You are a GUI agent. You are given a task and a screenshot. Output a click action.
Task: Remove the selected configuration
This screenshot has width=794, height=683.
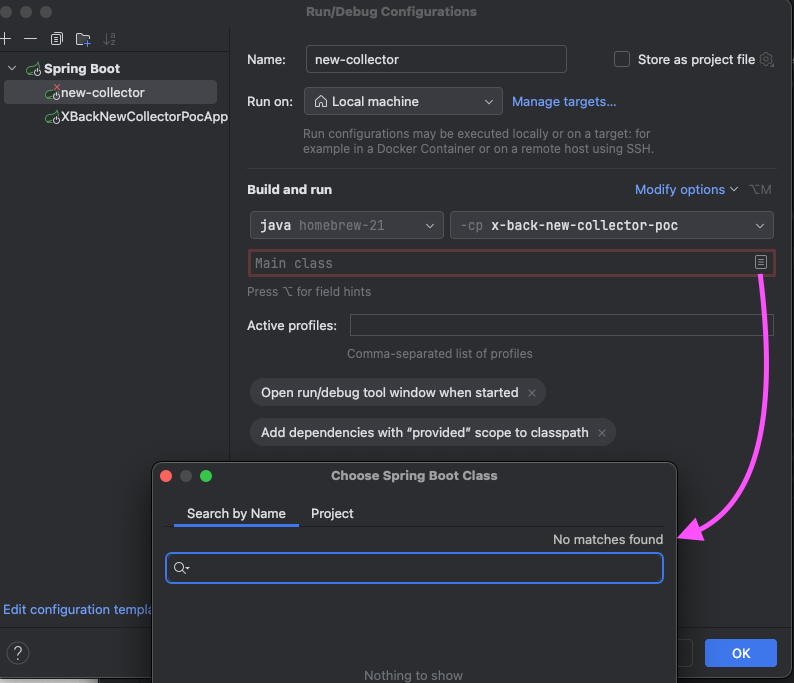click(30, 39)
